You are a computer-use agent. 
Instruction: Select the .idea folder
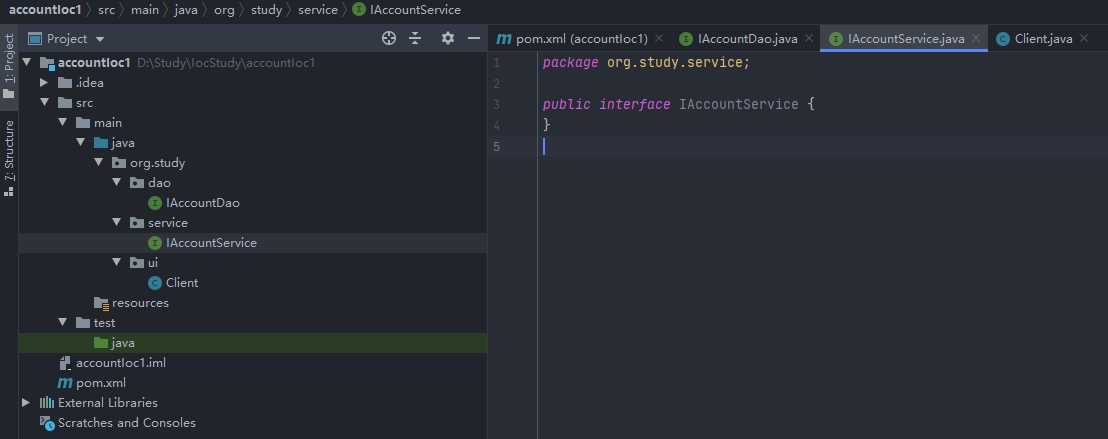(x=90, y=83)
